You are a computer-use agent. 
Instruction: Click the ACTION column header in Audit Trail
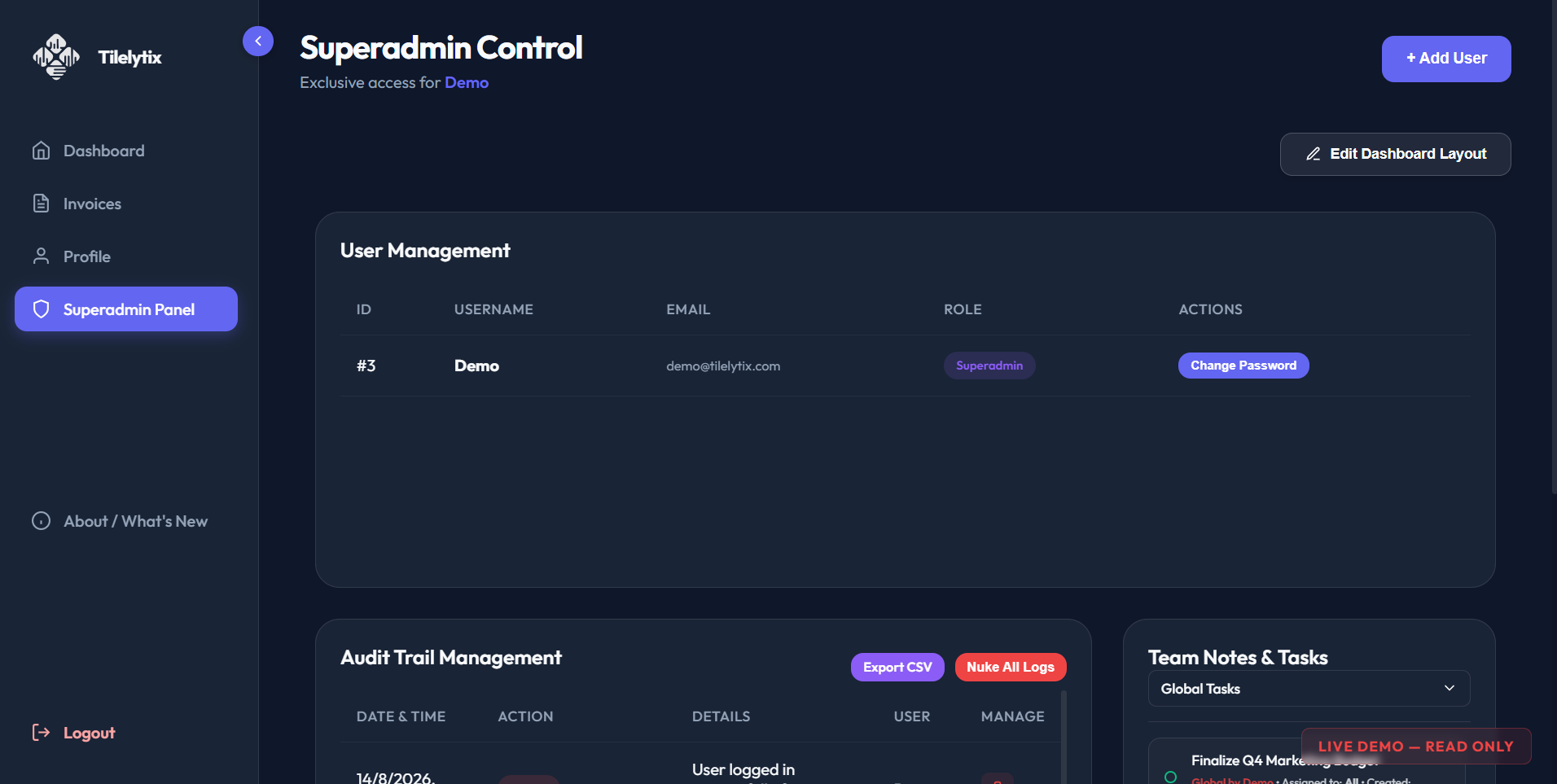point(525,716)
